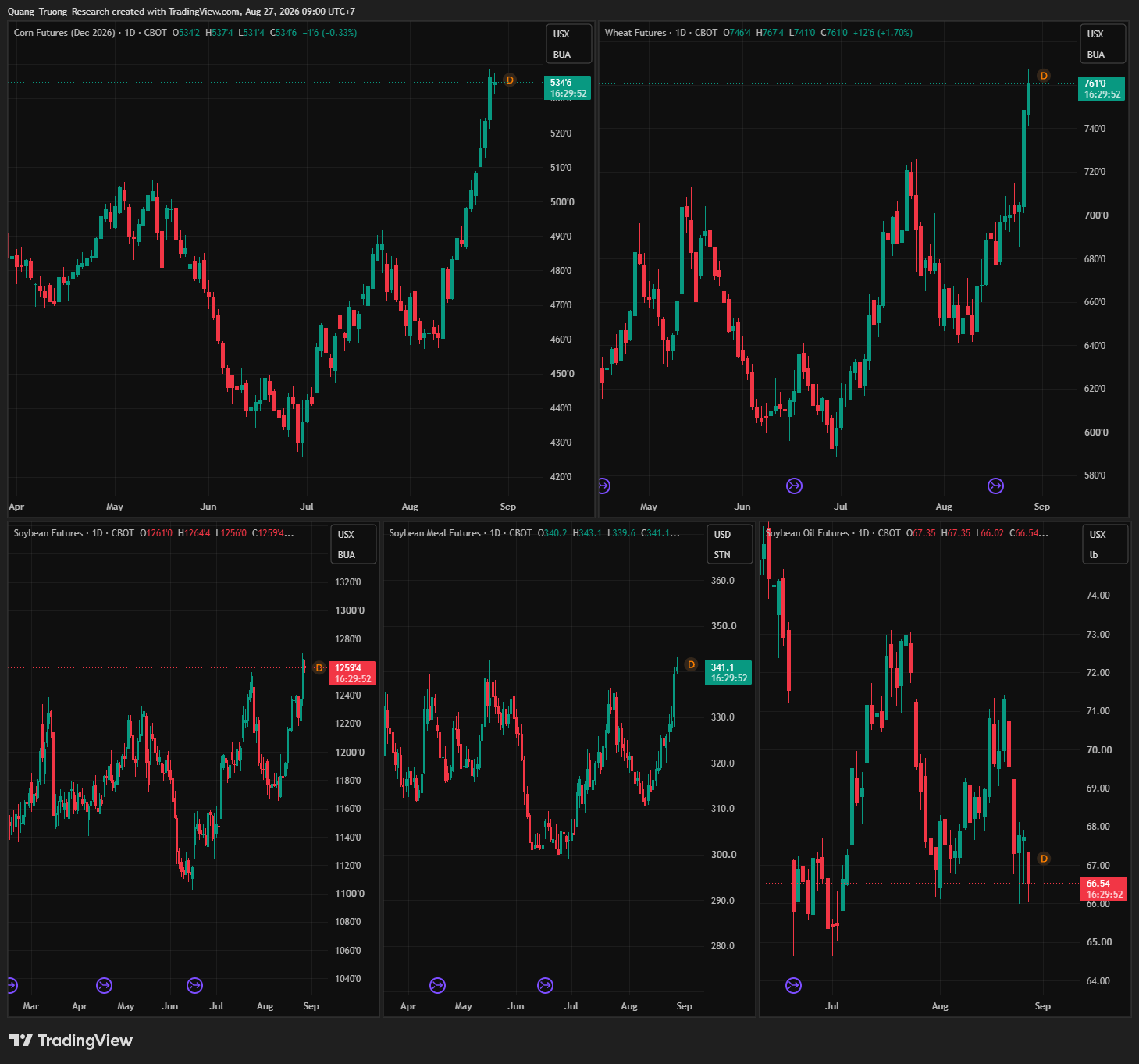Click the Soybean Oil Futures chart title
The width and height of the screenshot is (1139, 1064).
[807, 533]
